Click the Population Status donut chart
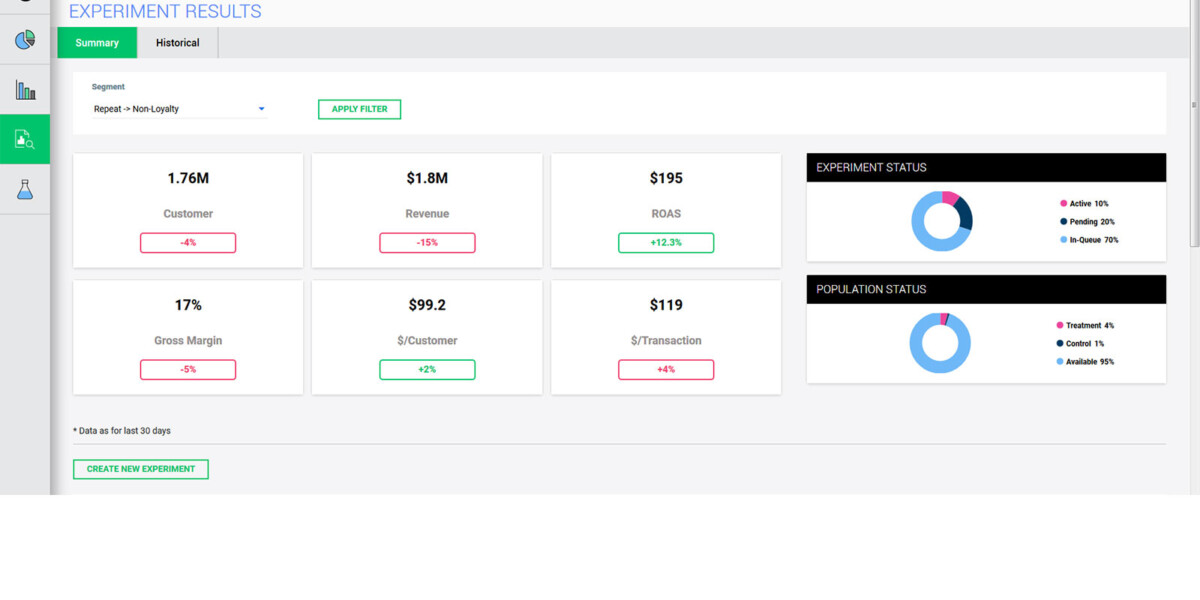The image size is (1200, 600). tap(940, 343)
